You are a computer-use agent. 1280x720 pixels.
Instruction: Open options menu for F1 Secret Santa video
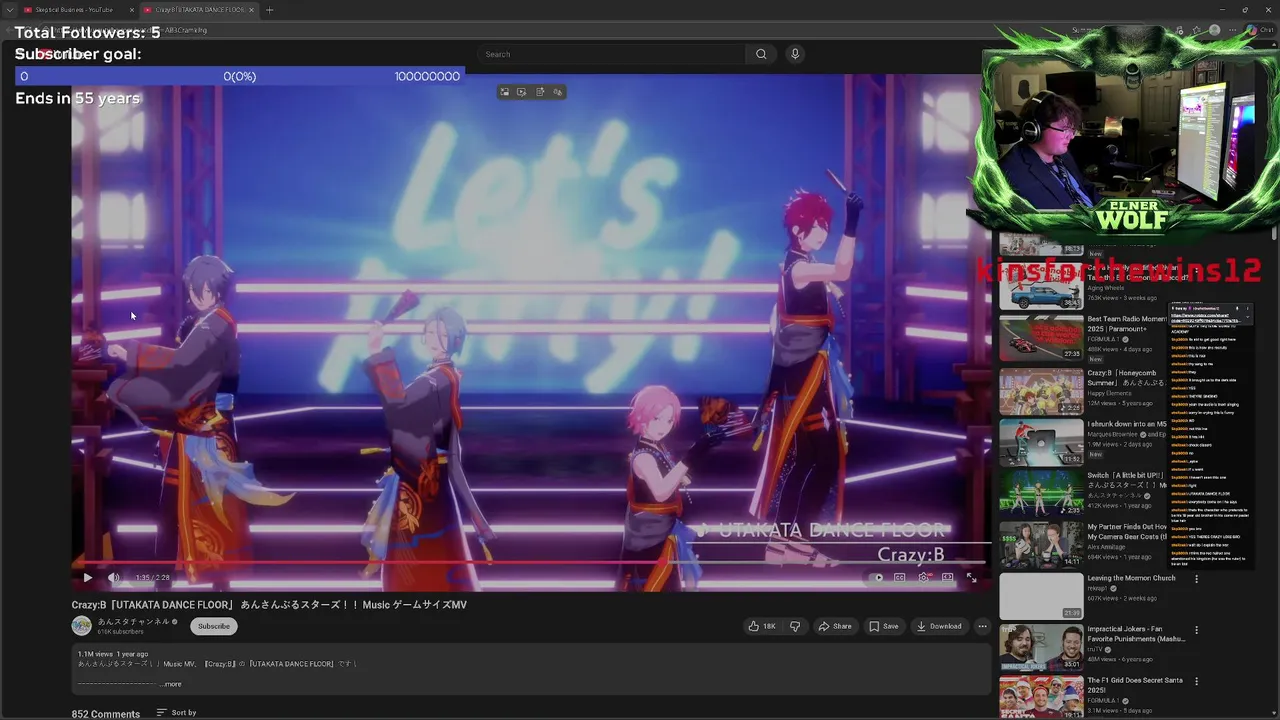(1196, 681)
